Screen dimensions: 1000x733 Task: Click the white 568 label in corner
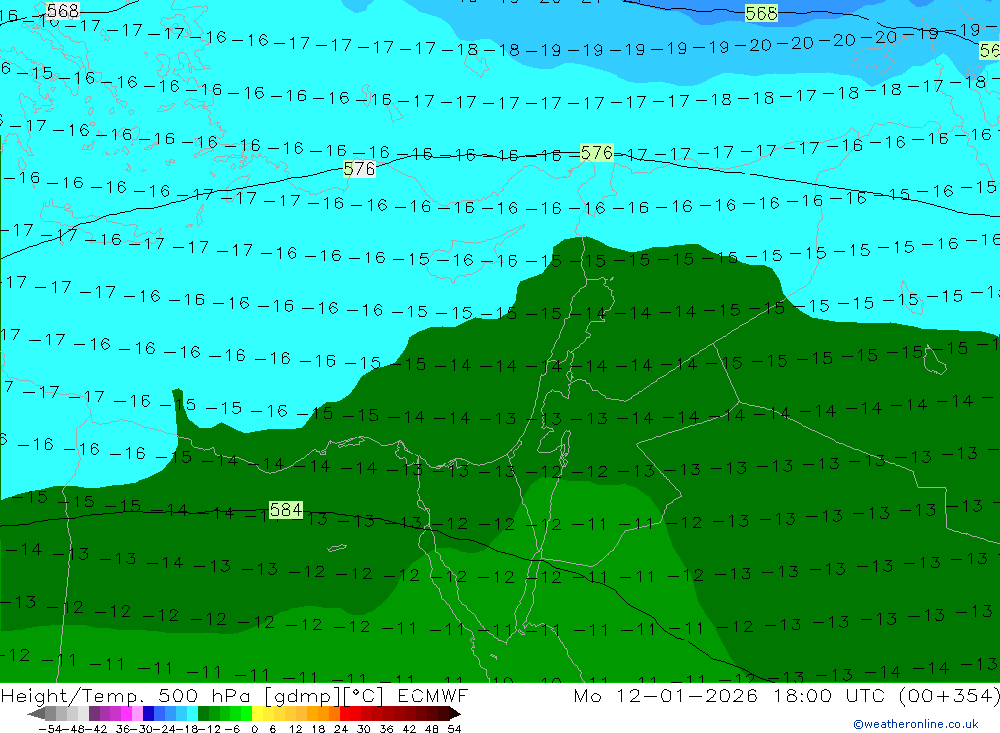[63, 10]
